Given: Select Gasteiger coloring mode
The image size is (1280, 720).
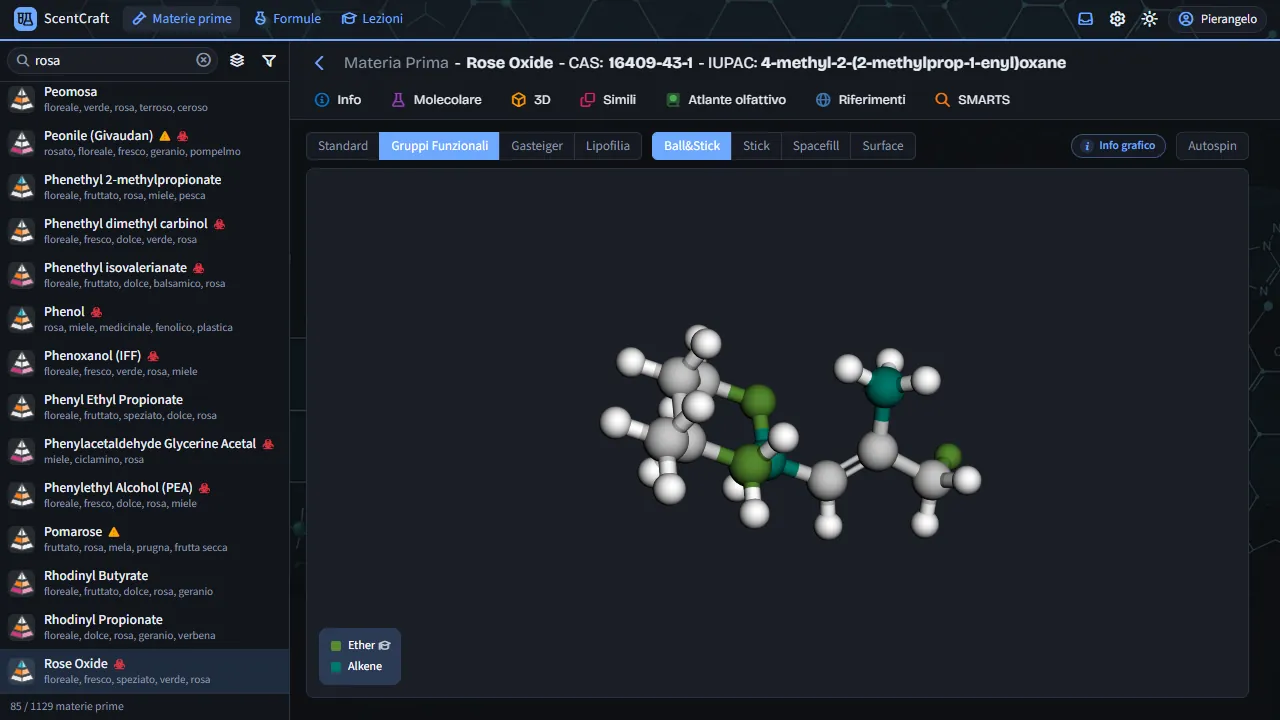Looking at the screenshot, I should click(x=537, y=146).
